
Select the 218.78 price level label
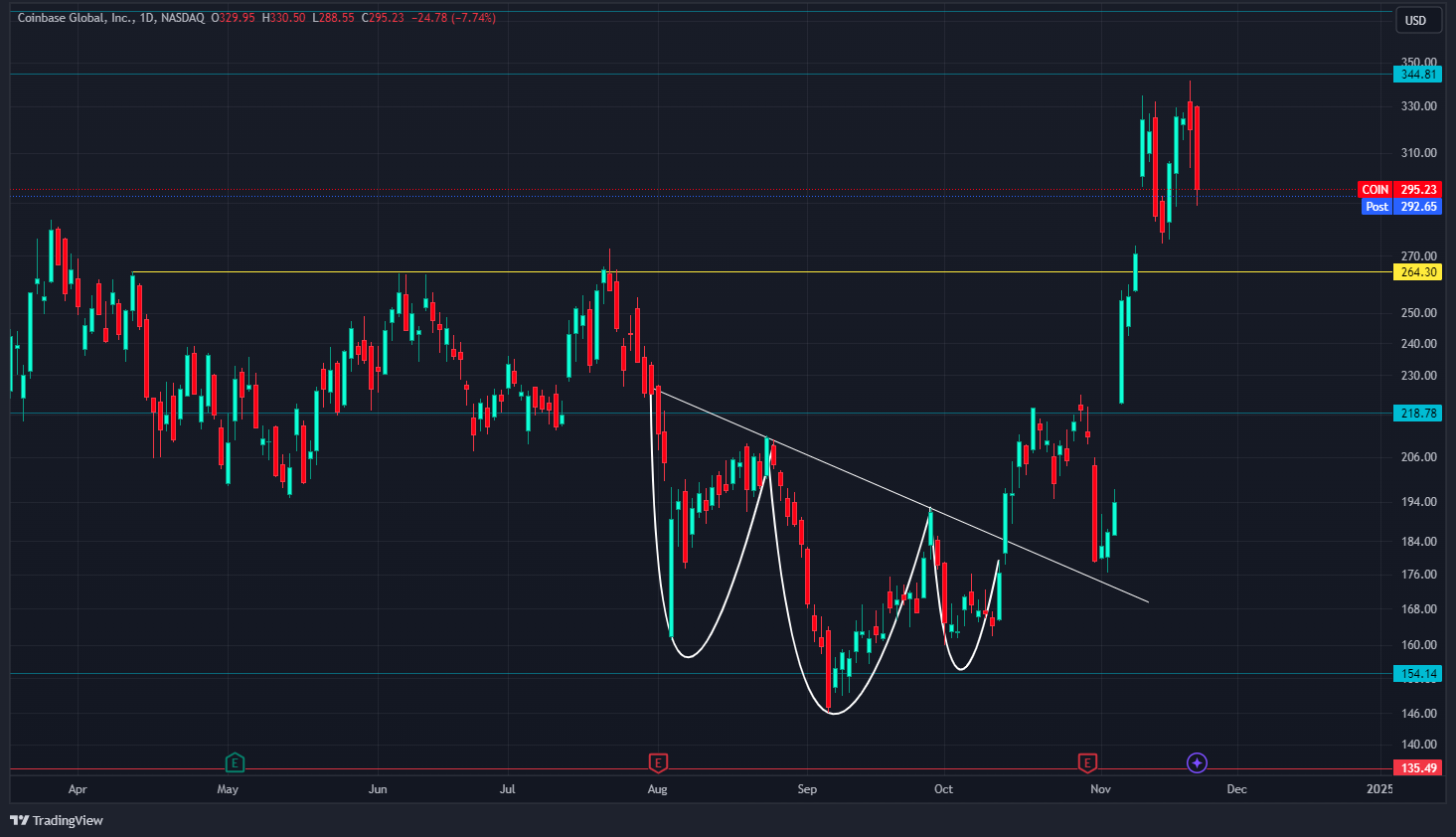1418,414
